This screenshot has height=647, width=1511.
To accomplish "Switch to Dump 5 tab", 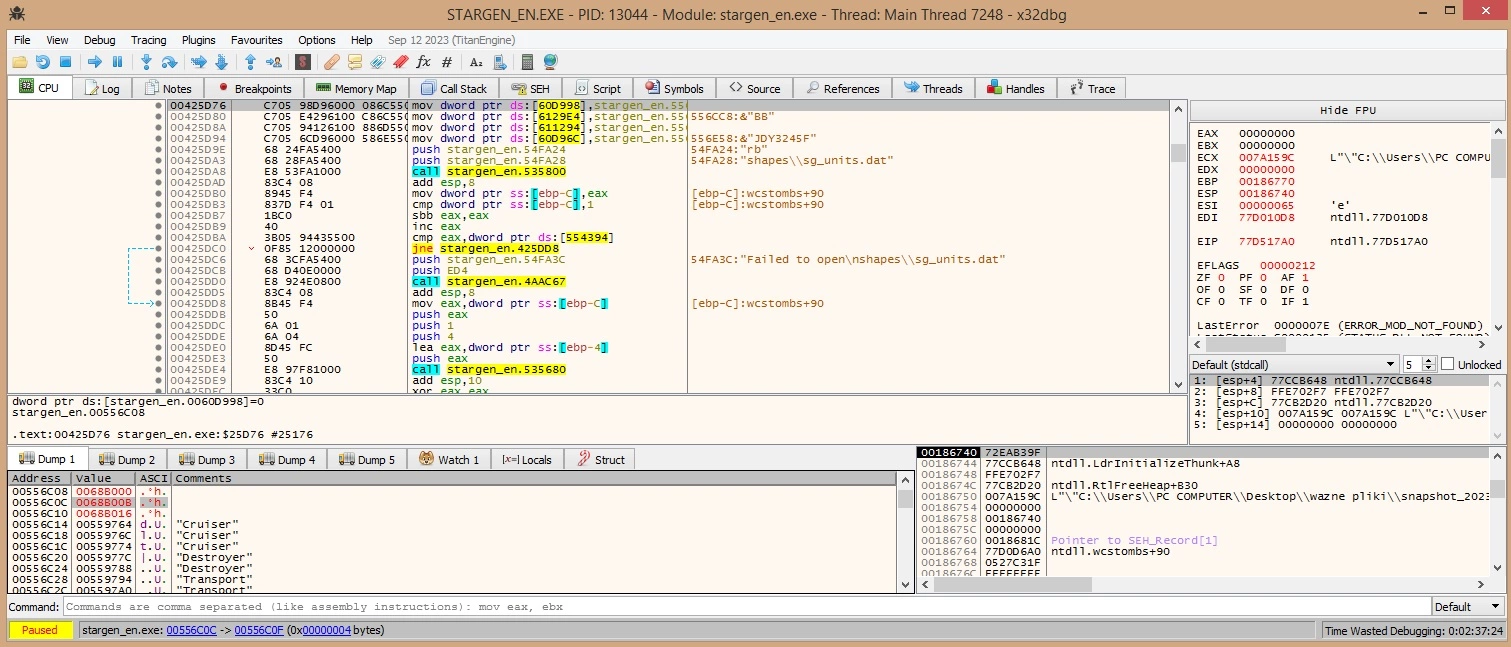I will (x=367, y=459).
